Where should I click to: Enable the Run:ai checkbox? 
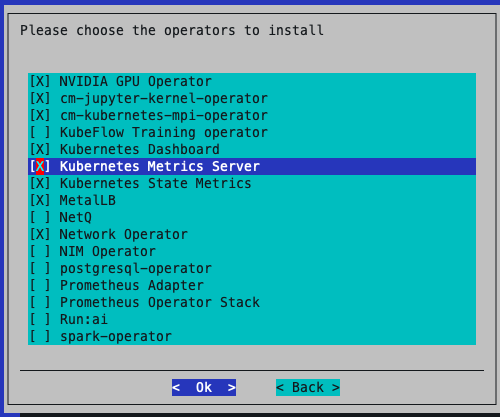tap(40, 319)
